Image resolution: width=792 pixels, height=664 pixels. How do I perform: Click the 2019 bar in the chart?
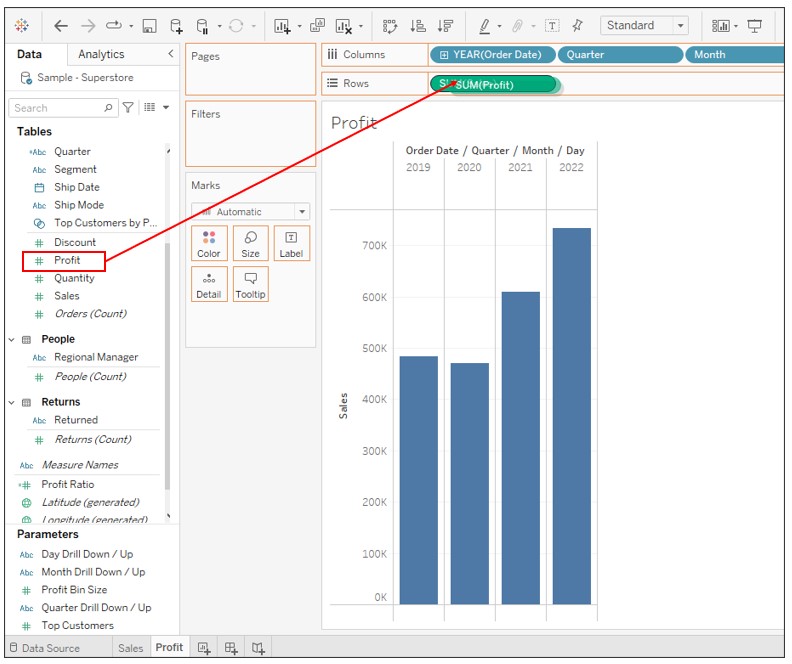(419, 480)
